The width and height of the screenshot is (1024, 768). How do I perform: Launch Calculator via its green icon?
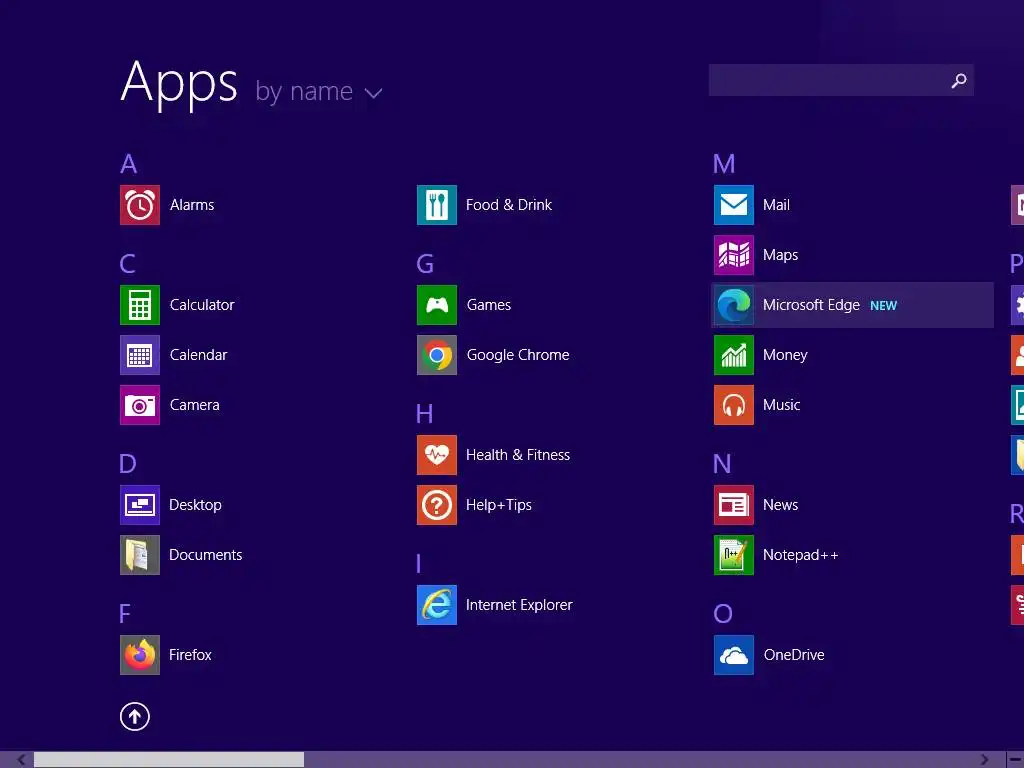tap(140, 305)
